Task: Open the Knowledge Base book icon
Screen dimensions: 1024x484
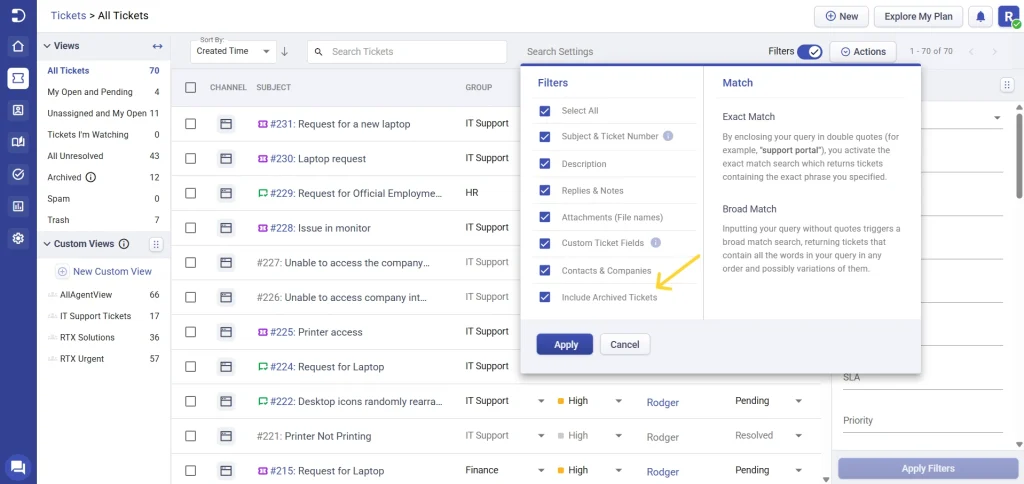Action: pyautogui.click(x=18, y=142)
